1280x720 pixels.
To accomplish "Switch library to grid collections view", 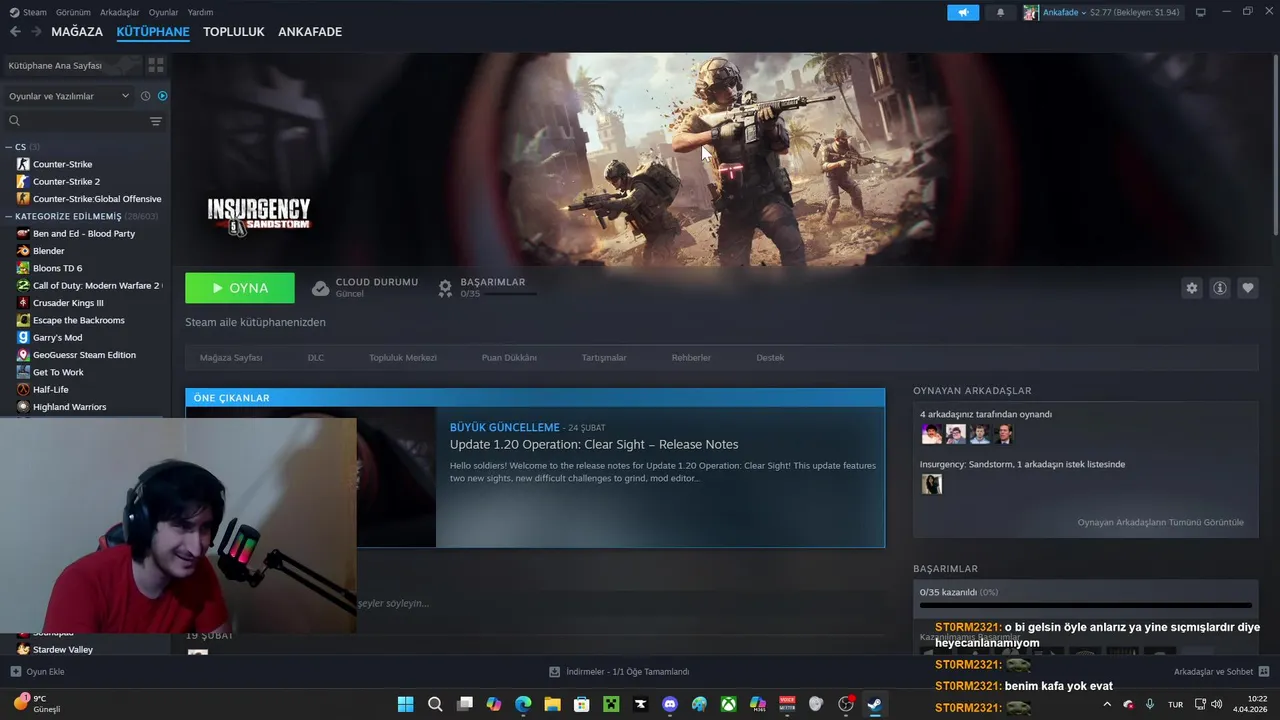I will click(x=156, y=65).
